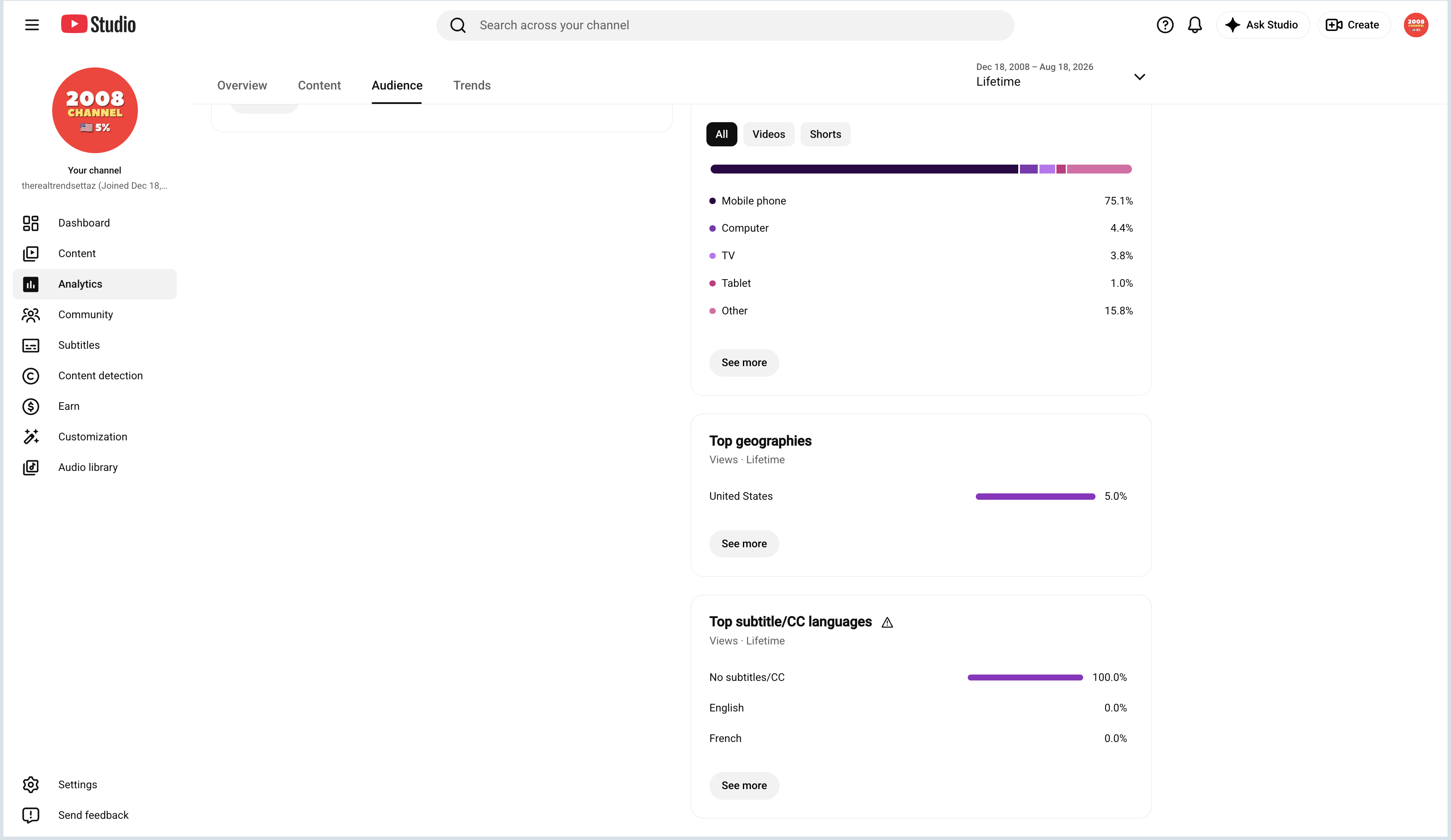Click the Ask Studio button
The height and width of the screenshot is (840, 1451).
pyautogui.click(x=1262, y=25)
